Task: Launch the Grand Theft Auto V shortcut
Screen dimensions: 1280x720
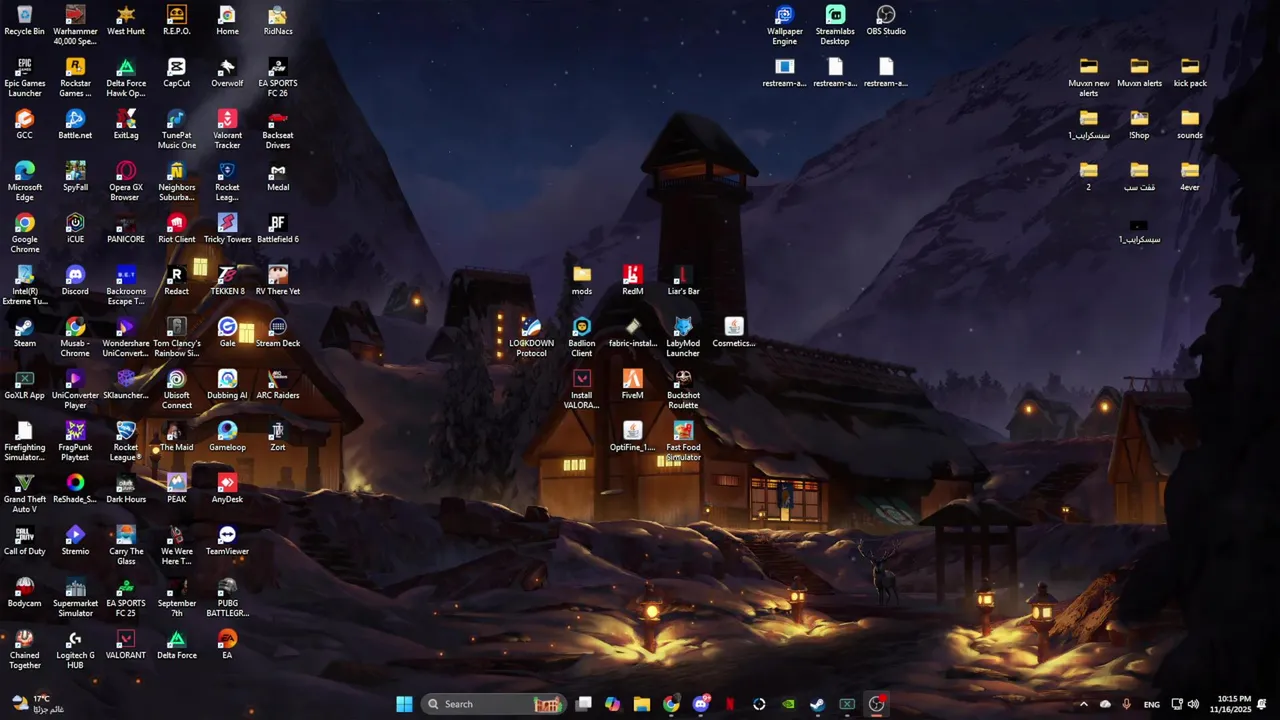Action: [x=25, y=494]
